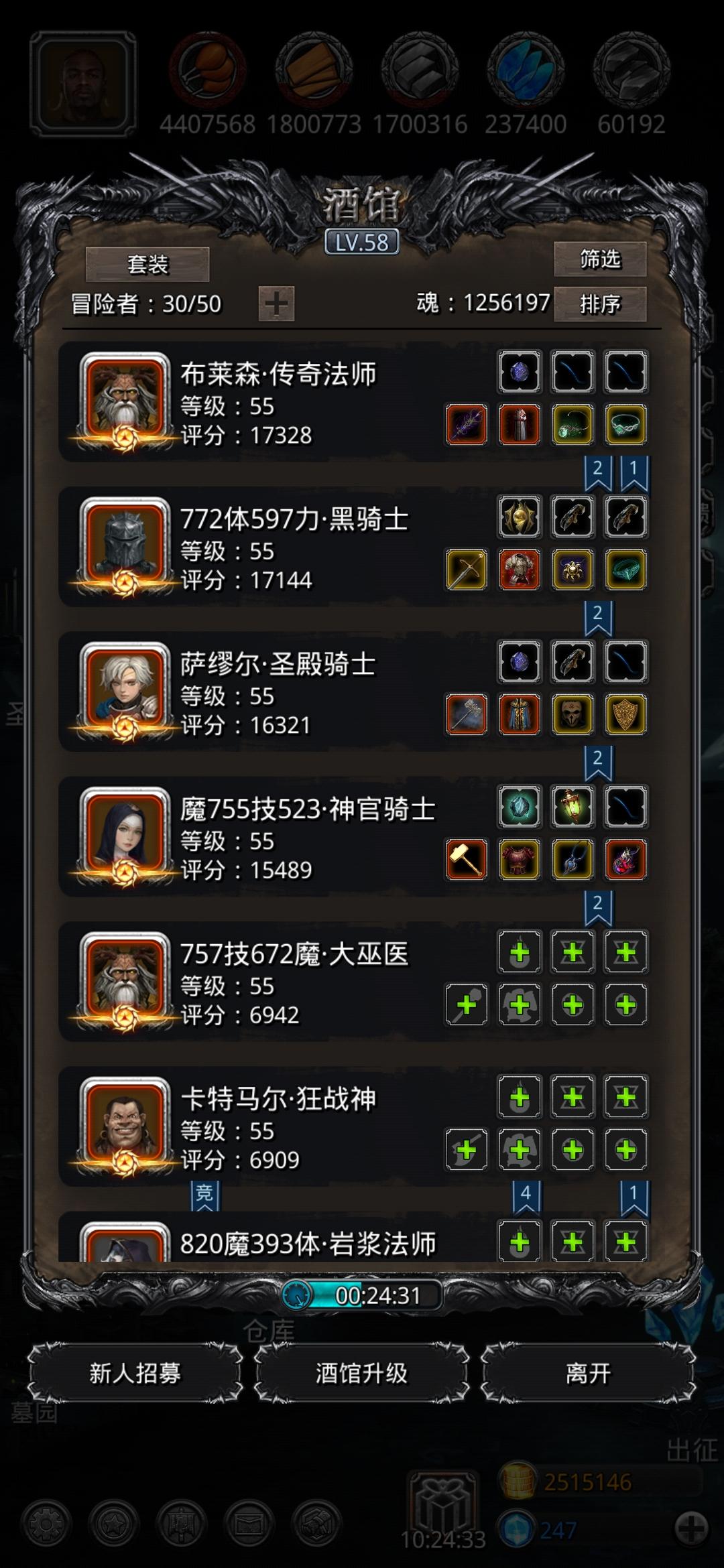Open the 772体597力·黑骑士 hero entry

coord(355,547)
